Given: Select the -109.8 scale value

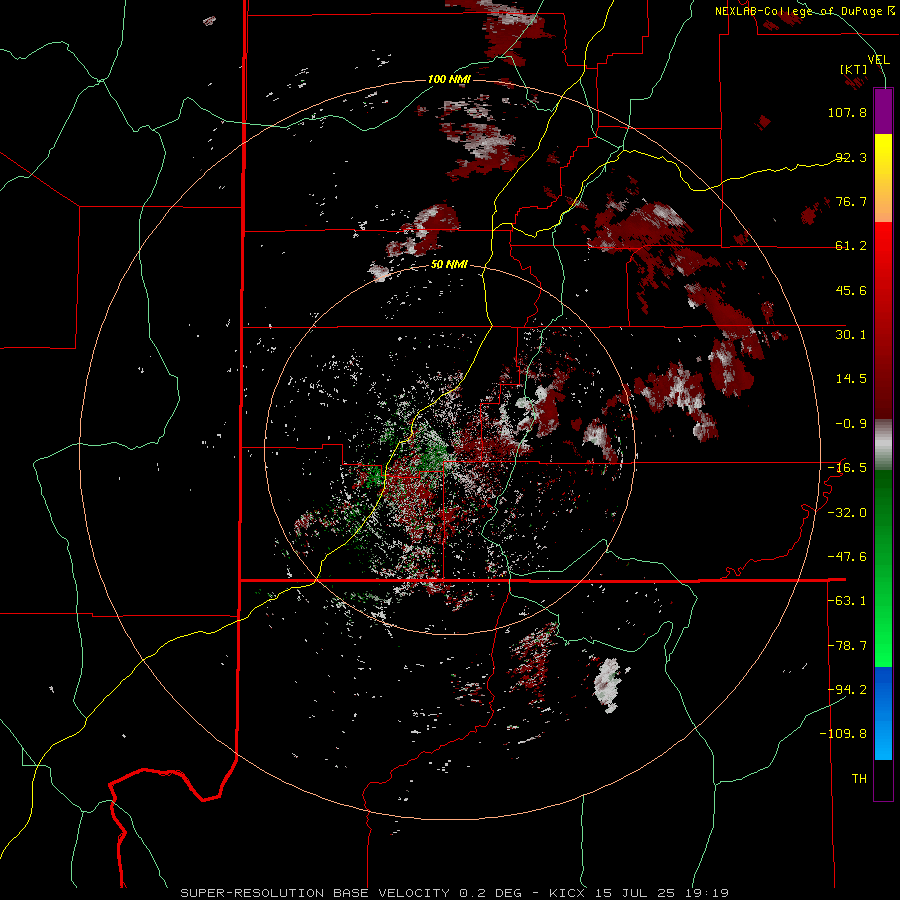Looking at the screenshot, I should click(x=843, y=734).
